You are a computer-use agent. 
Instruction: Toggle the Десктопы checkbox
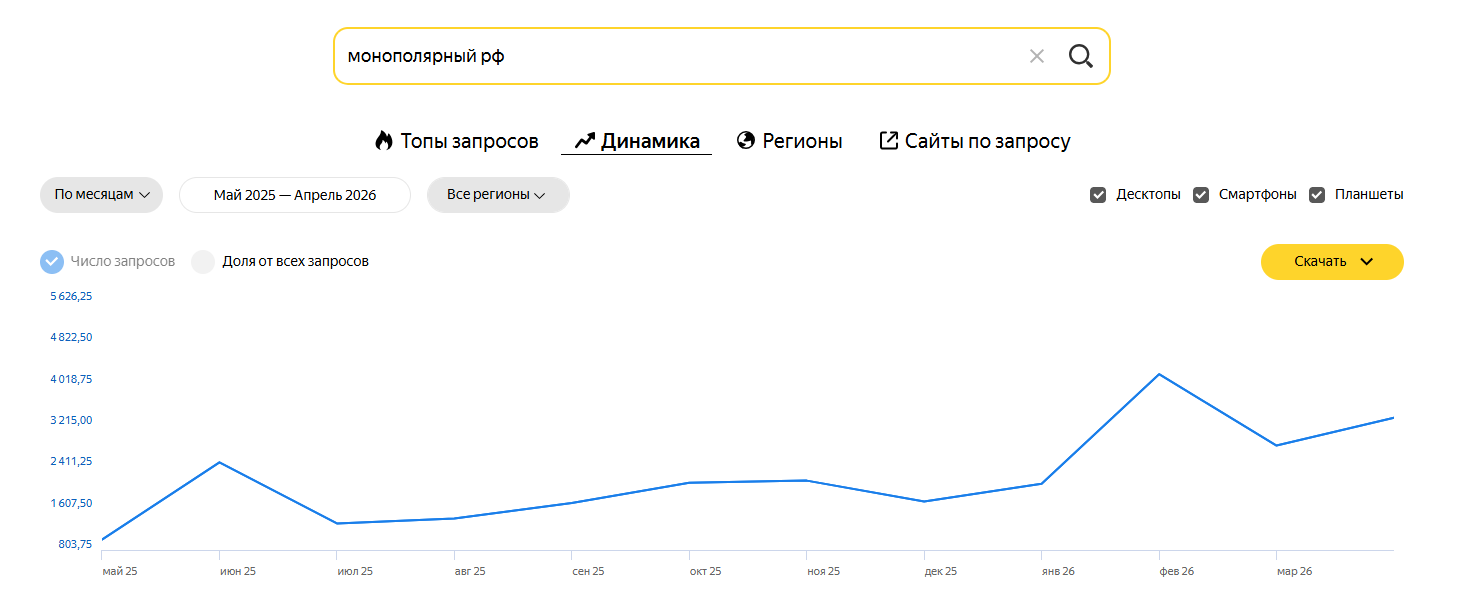click(x=1098, y=195)
